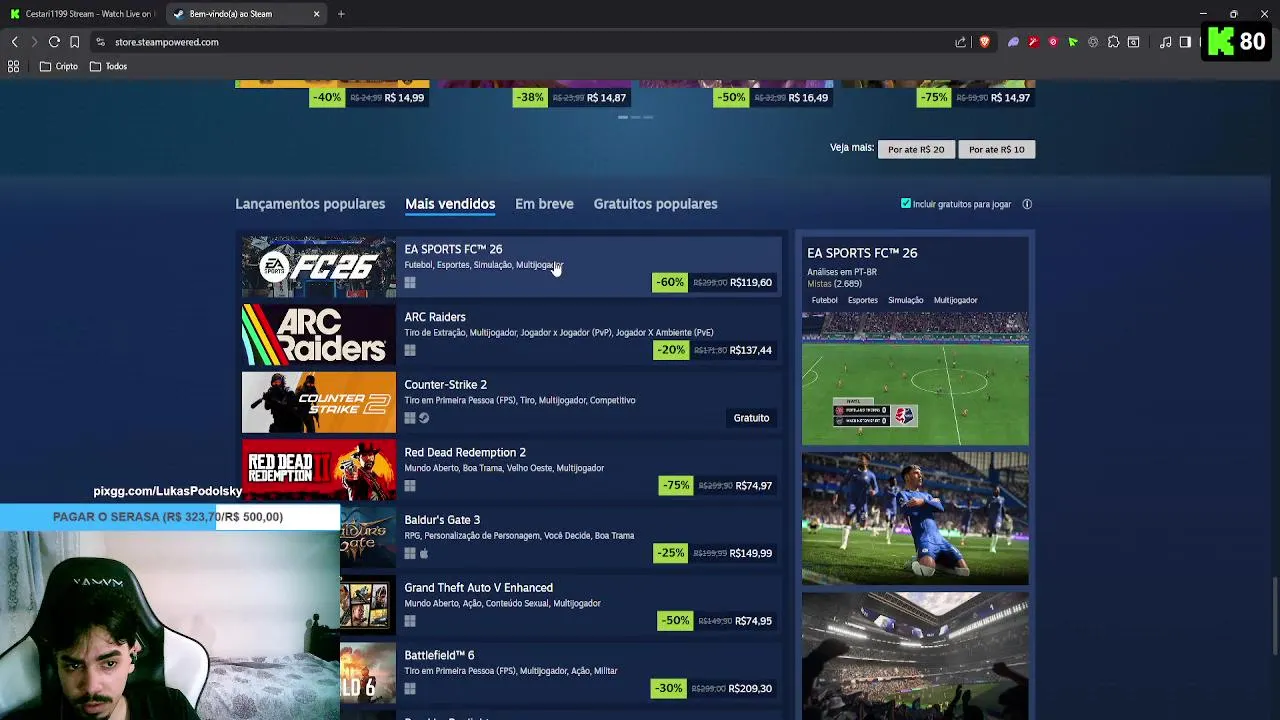Open the red magic wand extension

click(x=1033, y=42)
